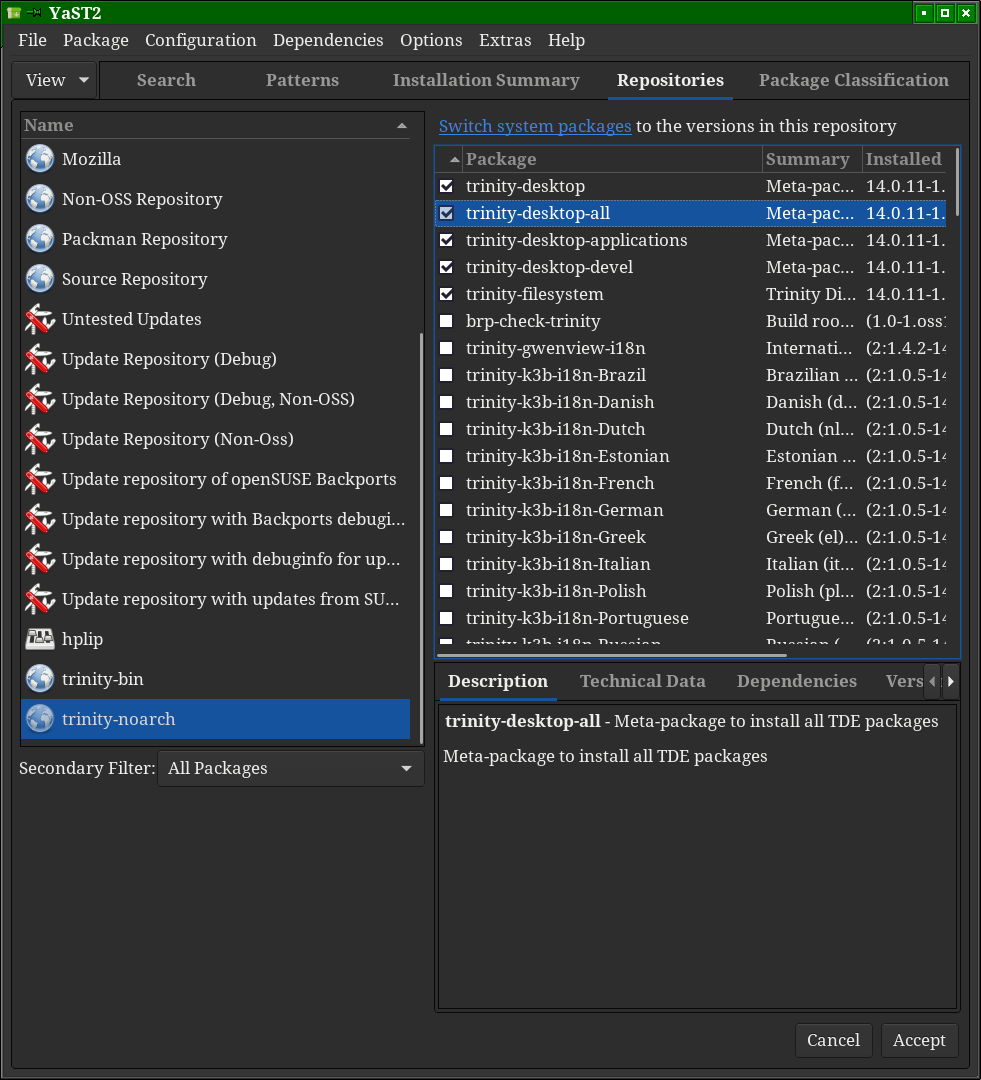The width and height of the screenshot is (981, 1080).
Task: Open the Options menu
Action: click(431, 40)
